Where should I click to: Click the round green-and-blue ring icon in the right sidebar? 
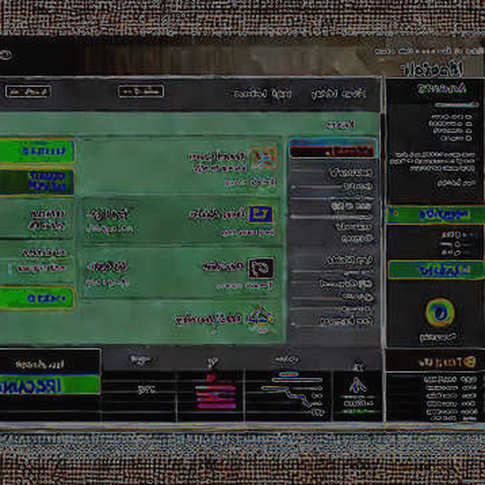click(440, 313)
